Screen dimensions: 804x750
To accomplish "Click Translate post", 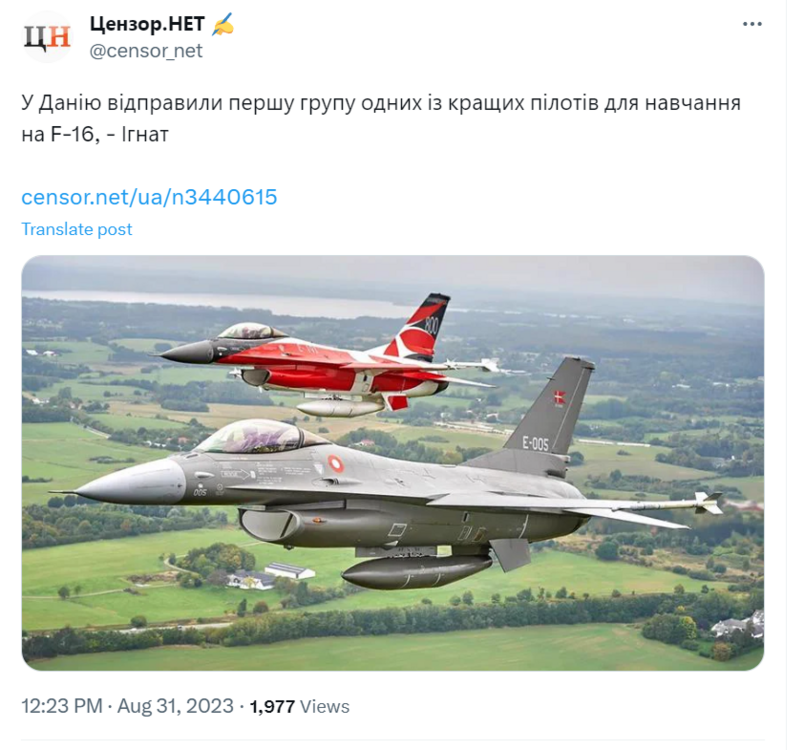I will [x=76, y=229].
